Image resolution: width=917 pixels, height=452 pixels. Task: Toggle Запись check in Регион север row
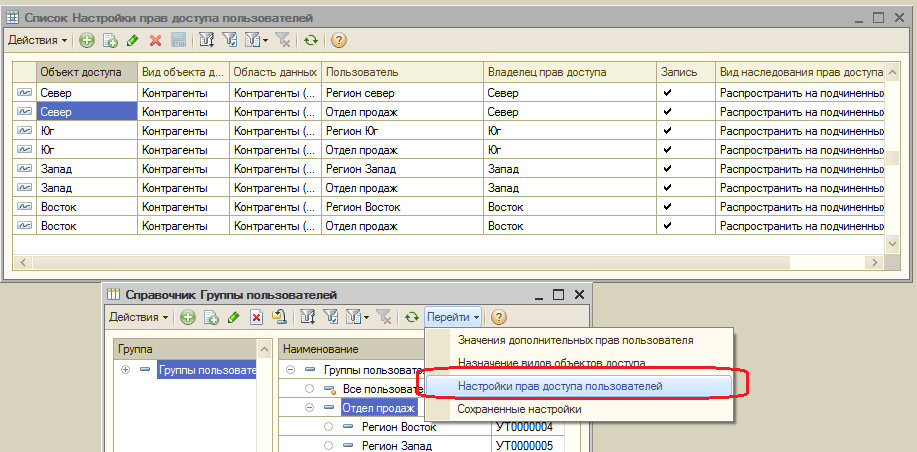point(667,92)
